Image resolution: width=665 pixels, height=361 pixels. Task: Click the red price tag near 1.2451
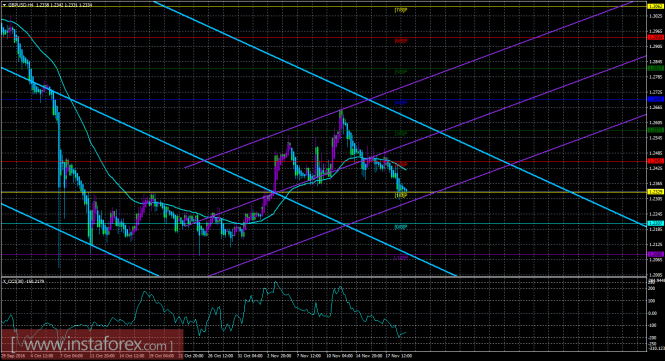pyautogui.click(x=656, y=161)
